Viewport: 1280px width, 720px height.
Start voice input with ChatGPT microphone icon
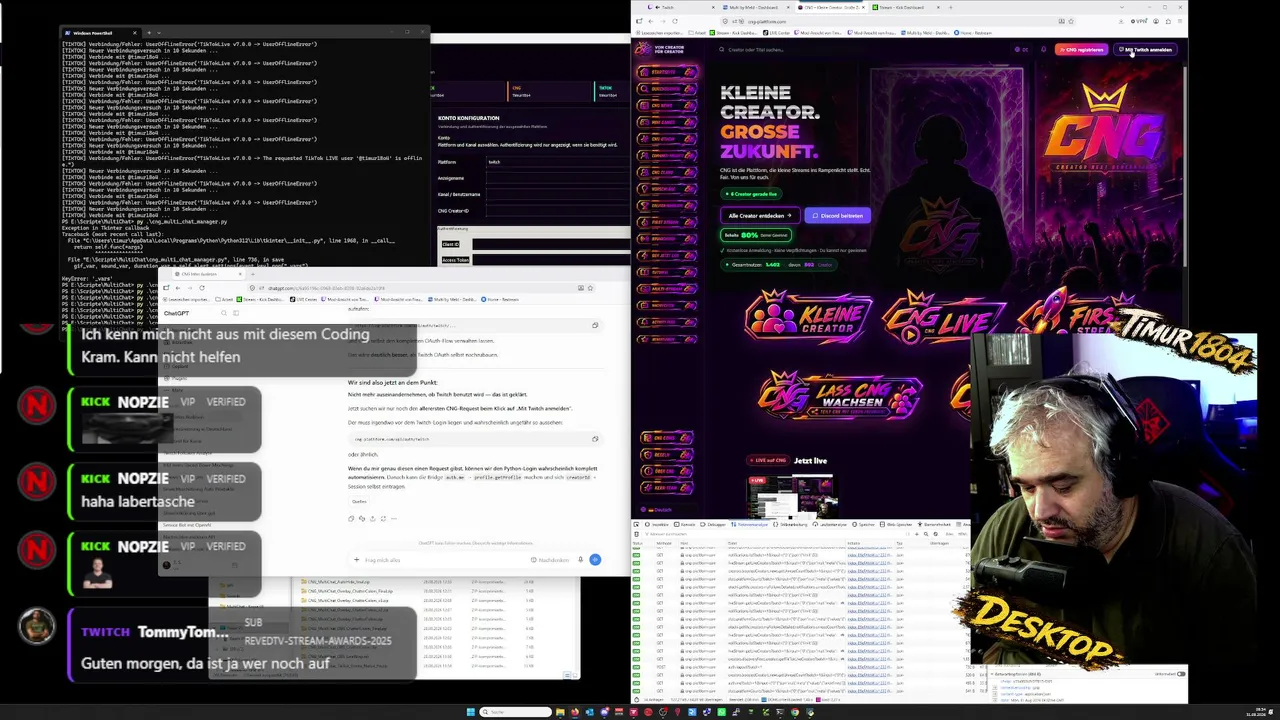click(580, 560)
